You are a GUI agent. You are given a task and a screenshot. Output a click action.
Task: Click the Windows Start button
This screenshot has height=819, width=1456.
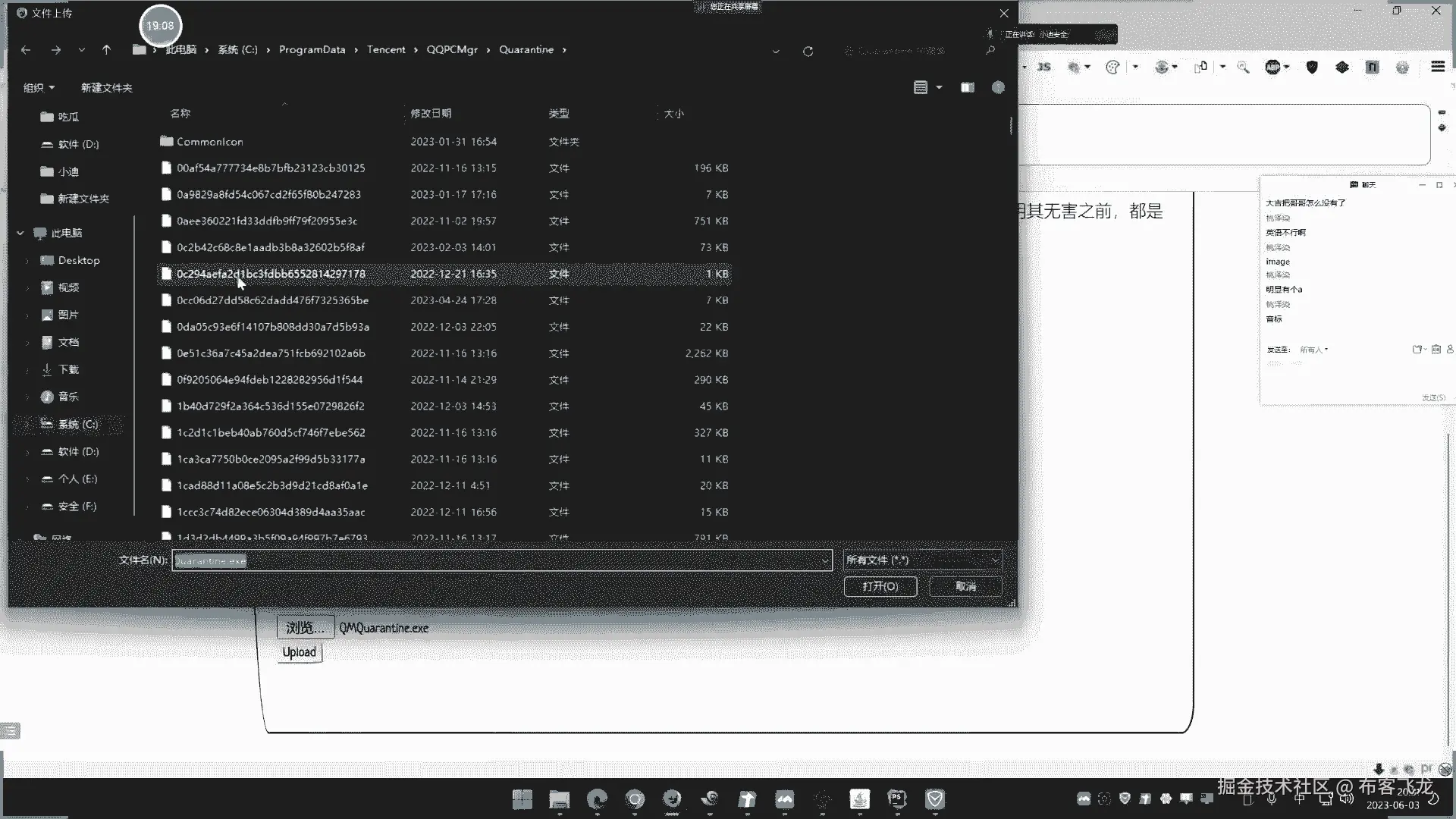(x=522, y=799)
